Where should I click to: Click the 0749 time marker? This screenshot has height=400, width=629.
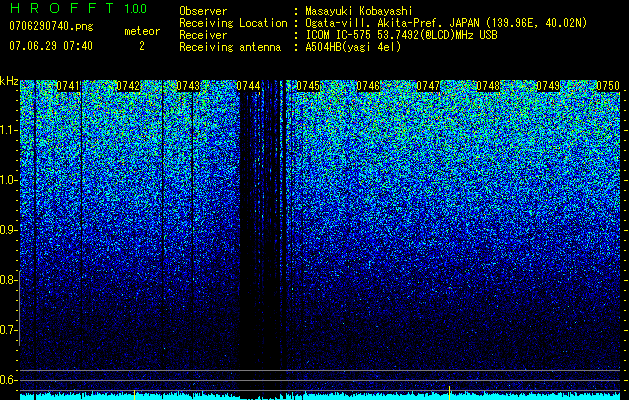coord(548,86)
